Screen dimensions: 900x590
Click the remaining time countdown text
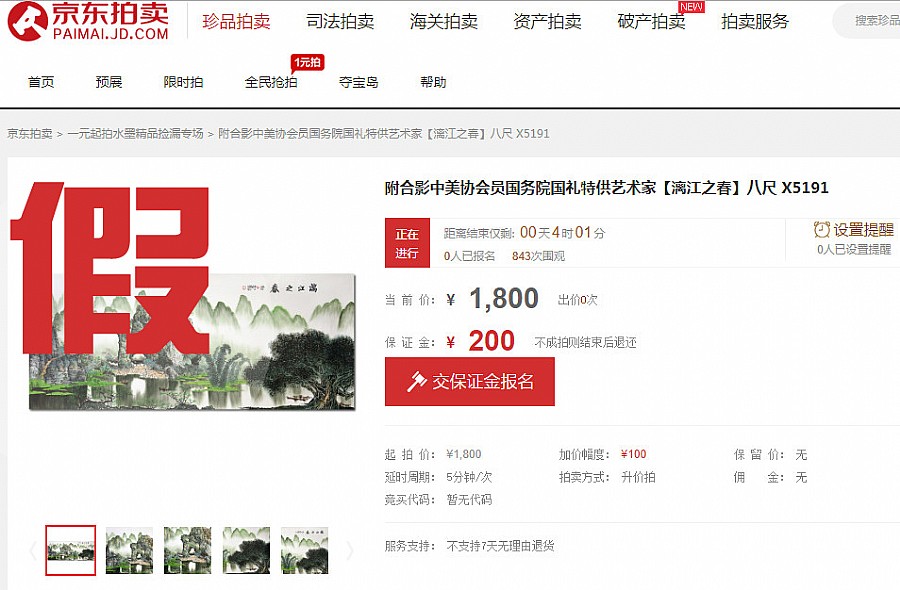point(525,232)
